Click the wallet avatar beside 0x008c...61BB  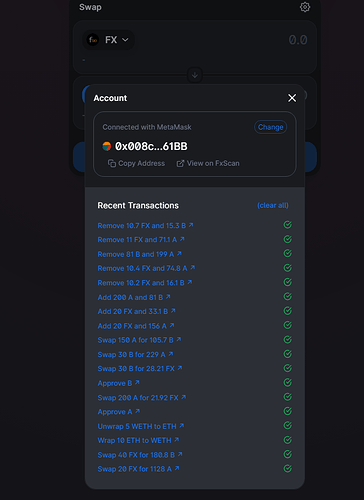point(107,146)
